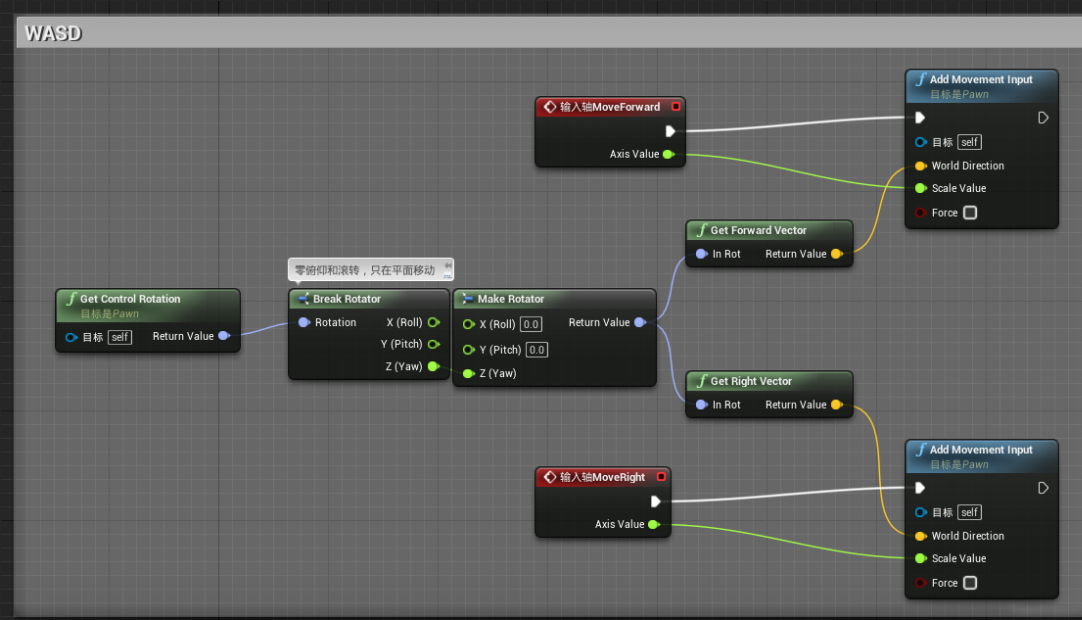1082x620 pixels.
Task: Select Scale Value pin on MoveRight's Add Movement Input
Action: point(921,558)
